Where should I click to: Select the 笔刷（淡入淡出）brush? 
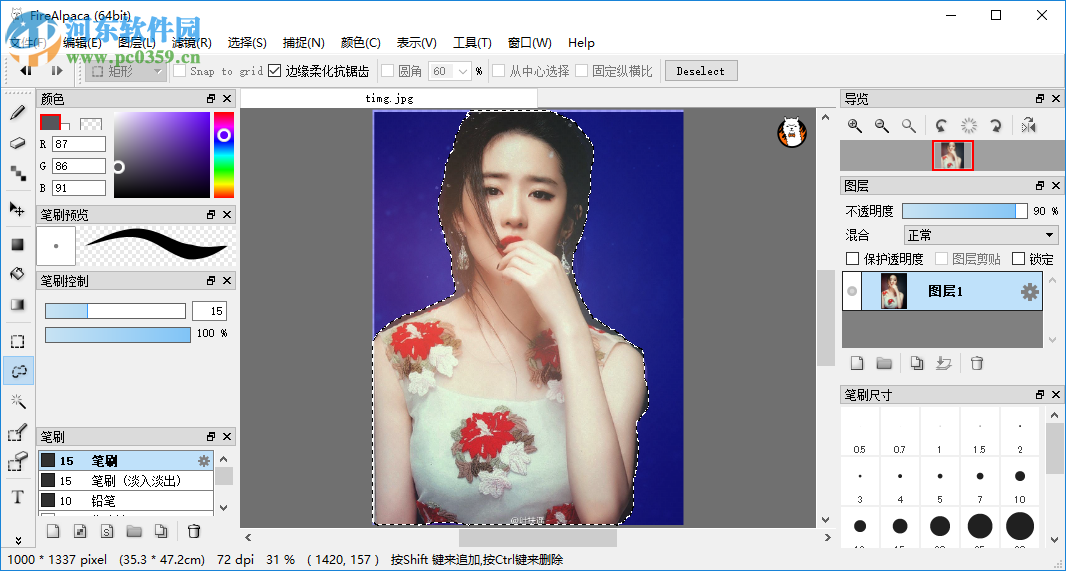coord(126,481)
